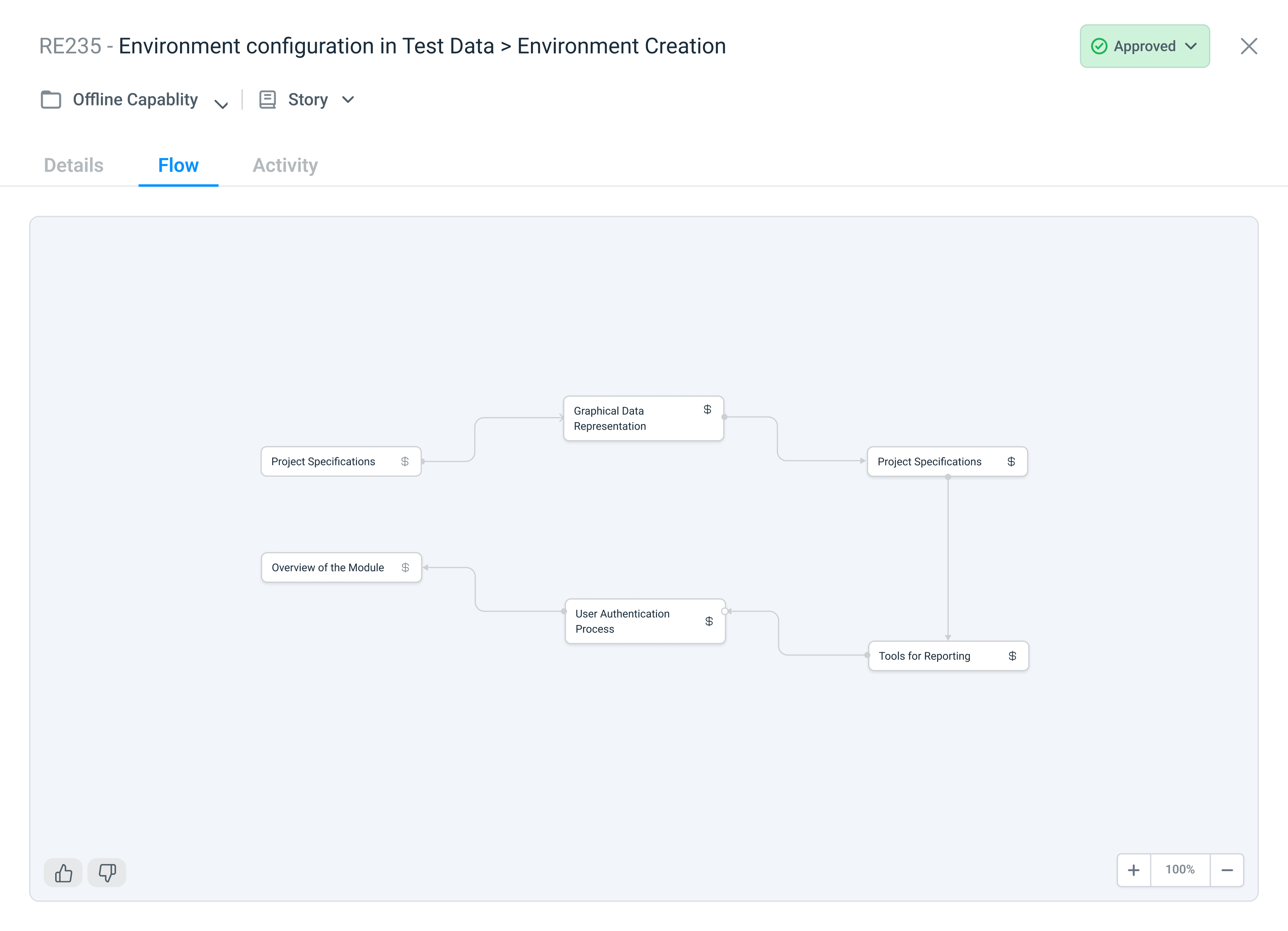Select the Flow tab

(179, 165)
